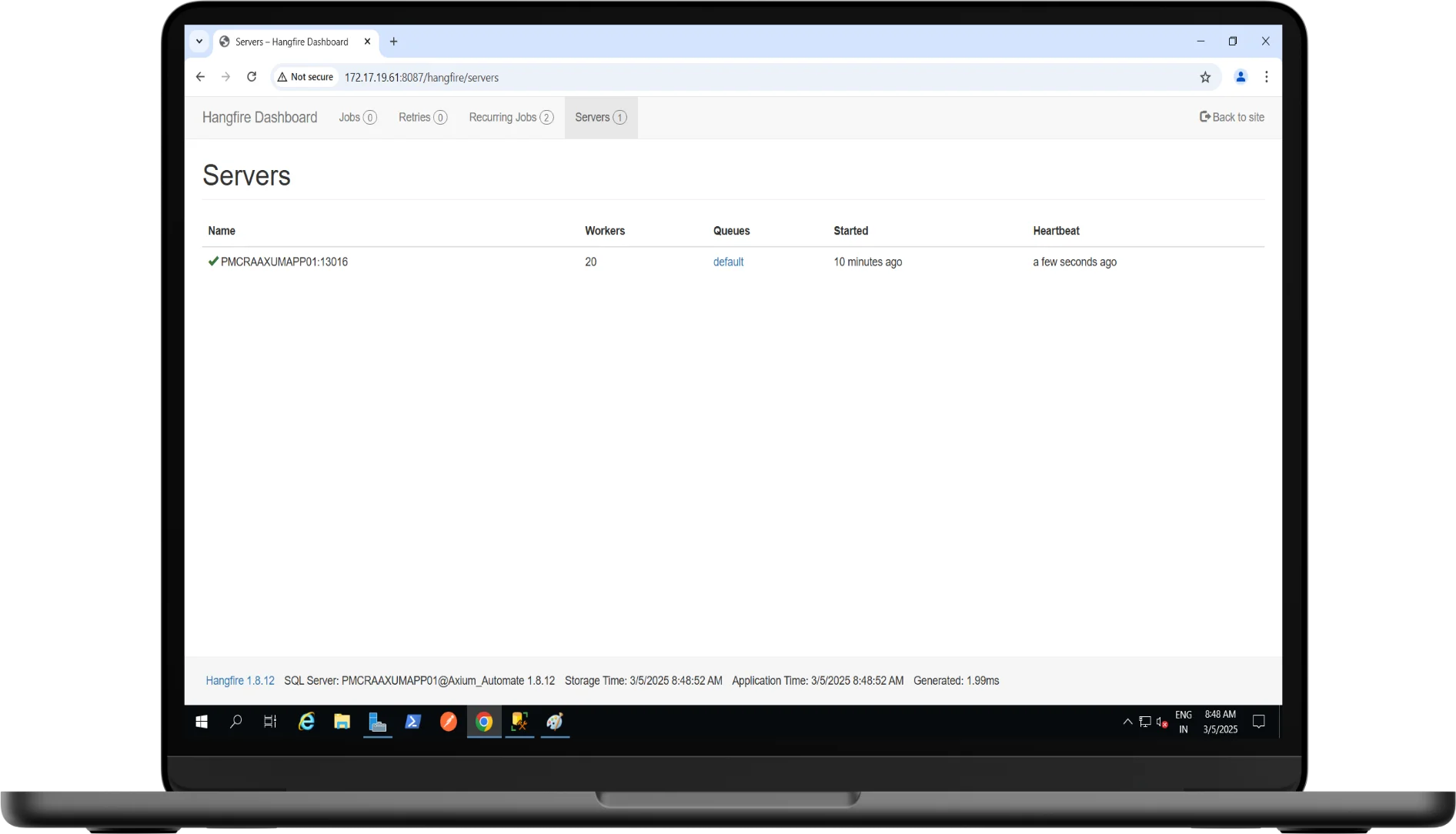Select the Servers tab
The width and height of the screenshot is (1456, 834).
pos(601,118)
